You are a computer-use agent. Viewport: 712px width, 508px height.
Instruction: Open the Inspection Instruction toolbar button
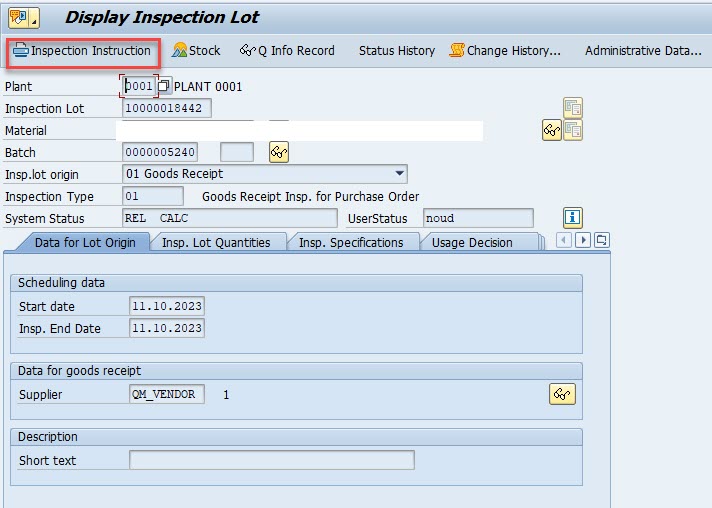click(x=82, y=51)
